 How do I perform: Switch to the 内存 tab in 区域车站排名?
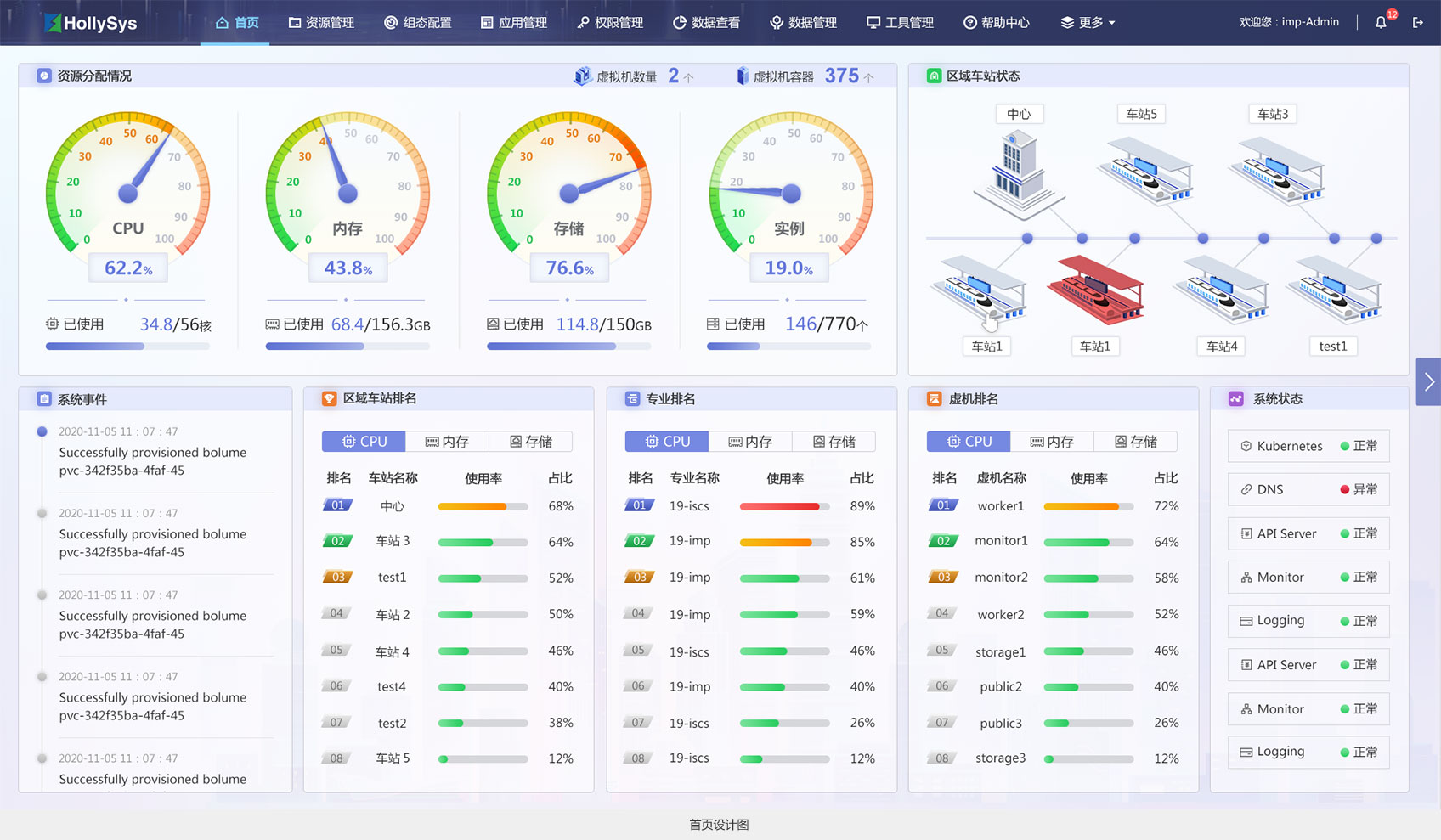coord(447,441)
